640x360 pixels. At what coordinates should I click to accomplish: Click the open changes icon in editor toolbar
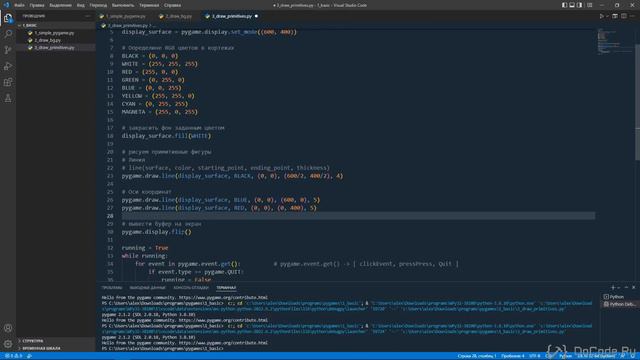615,16
